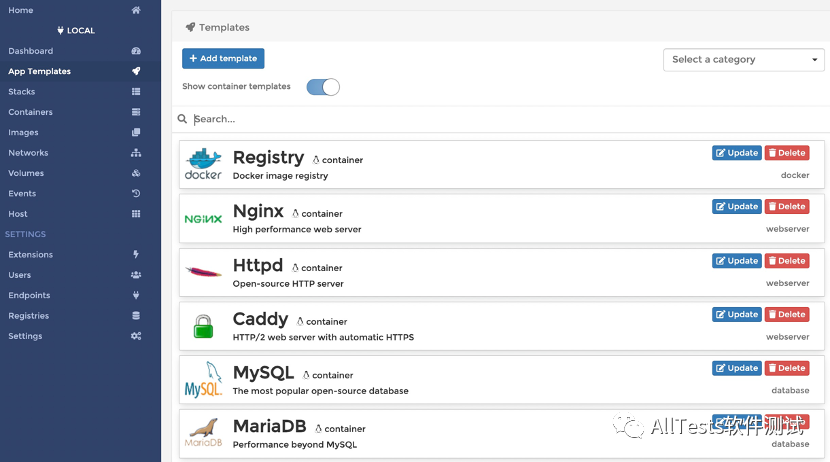Click the Containers server icon

click(136, 112)
